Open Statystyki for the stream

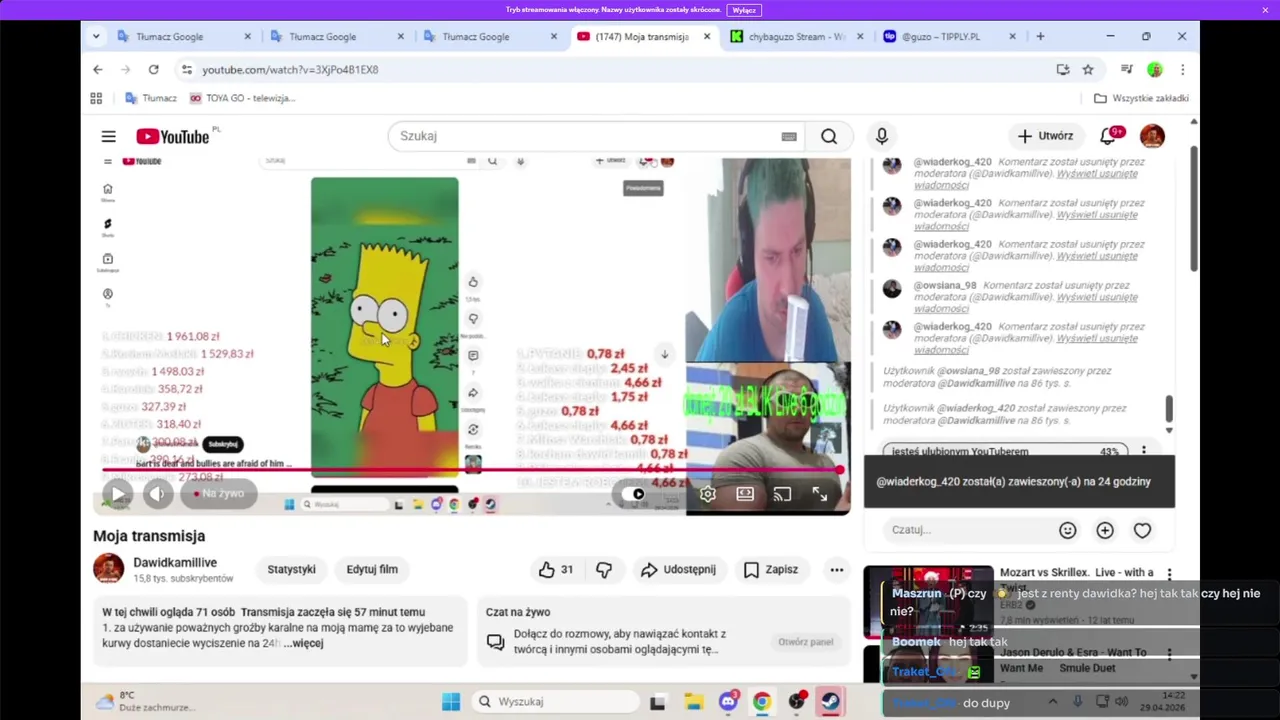(291, 569)
